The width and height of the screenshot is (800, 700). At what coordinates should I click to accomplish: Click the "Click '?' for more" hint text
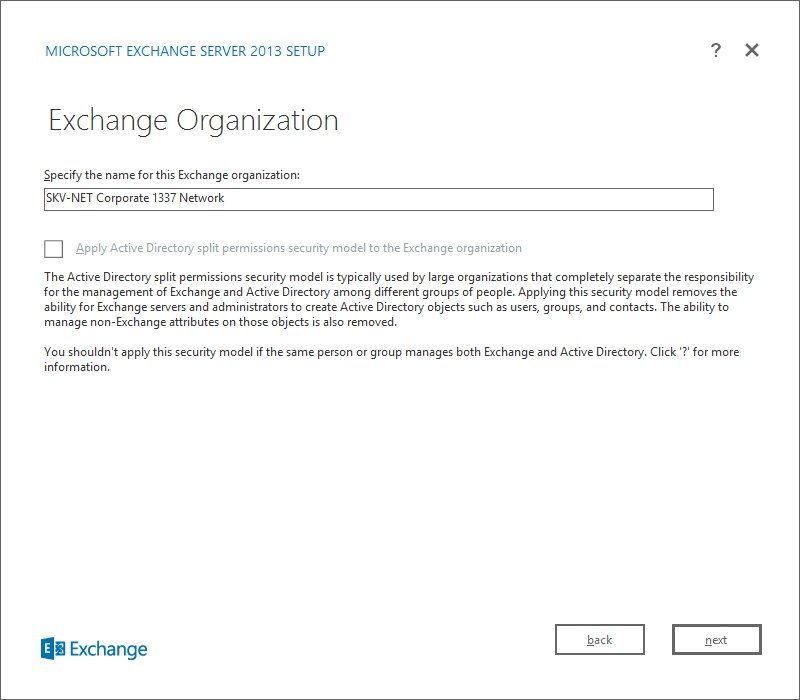tap(693, 353)
